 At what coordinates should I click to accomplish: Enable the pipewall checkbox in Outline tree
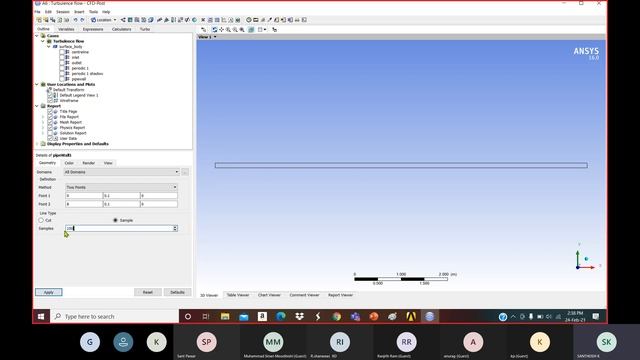pos(62,79)
